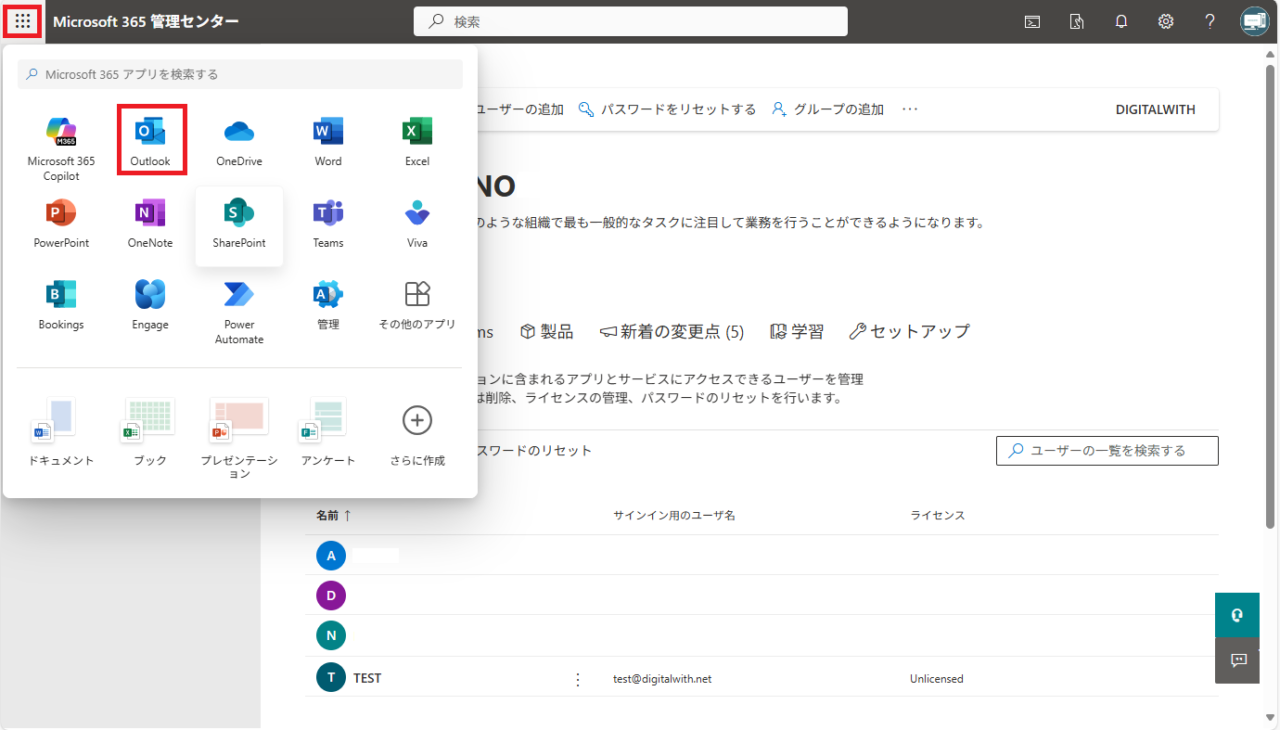1280x730 pixels.
Task: Open Microsoft 365 Copilot app
Action: (61, 148)
